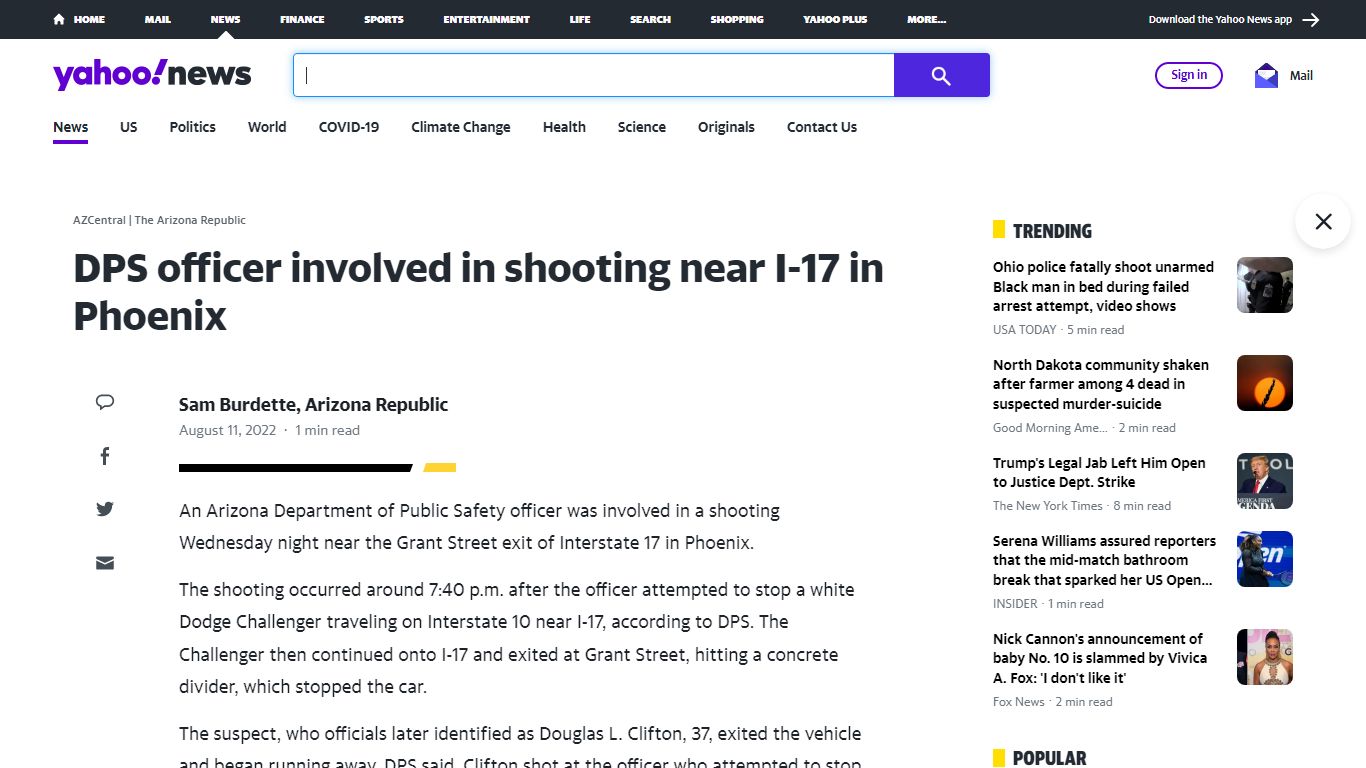Open Serena Williams assured reporters story
The height and width of the screenshot is (768, 1366).
pos(1105,561)
